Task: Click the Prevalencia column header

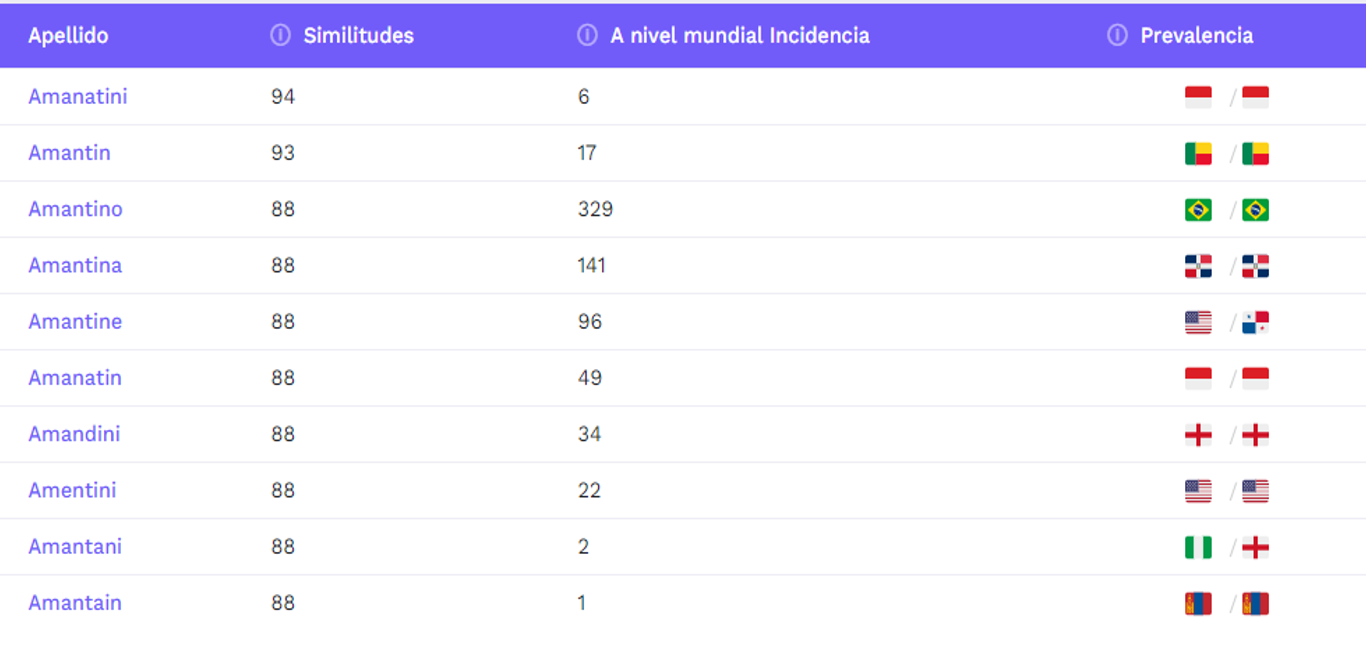Action: (x=1196, y=36)
